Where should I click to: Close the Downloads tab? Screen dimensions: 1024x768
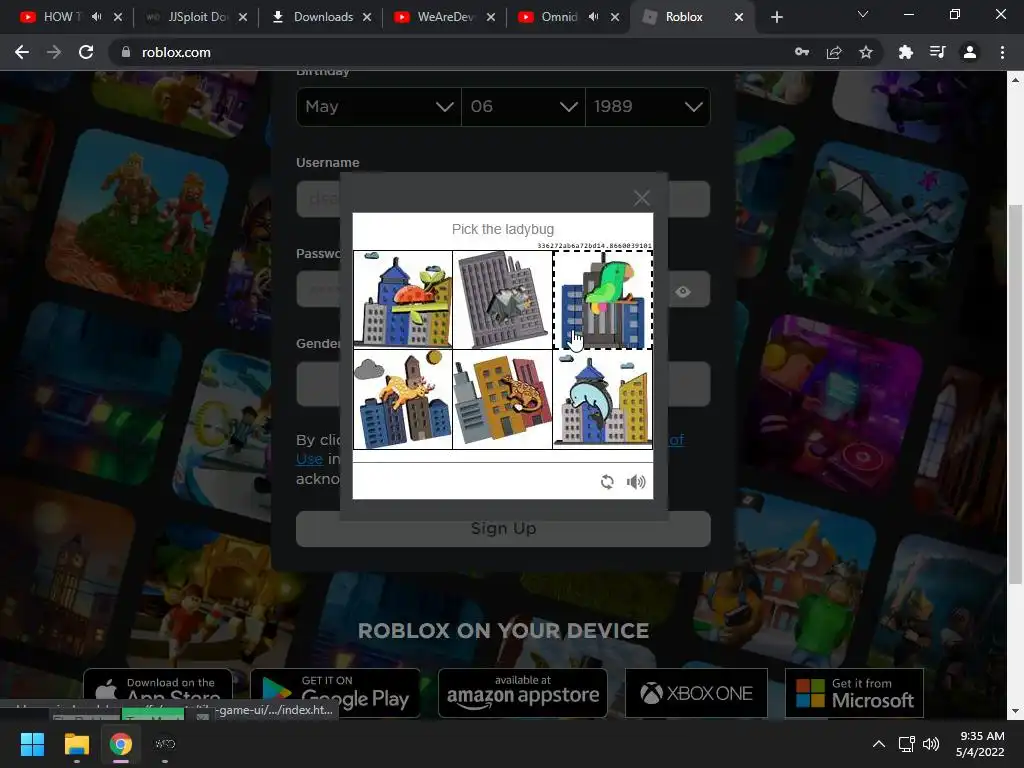(367, 17)
